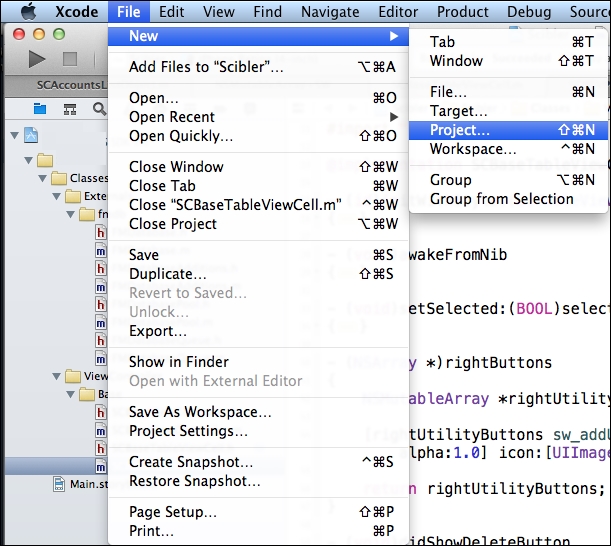Select Open… in File menu
The image size is (611, 546).
click(x=258, y=98)
